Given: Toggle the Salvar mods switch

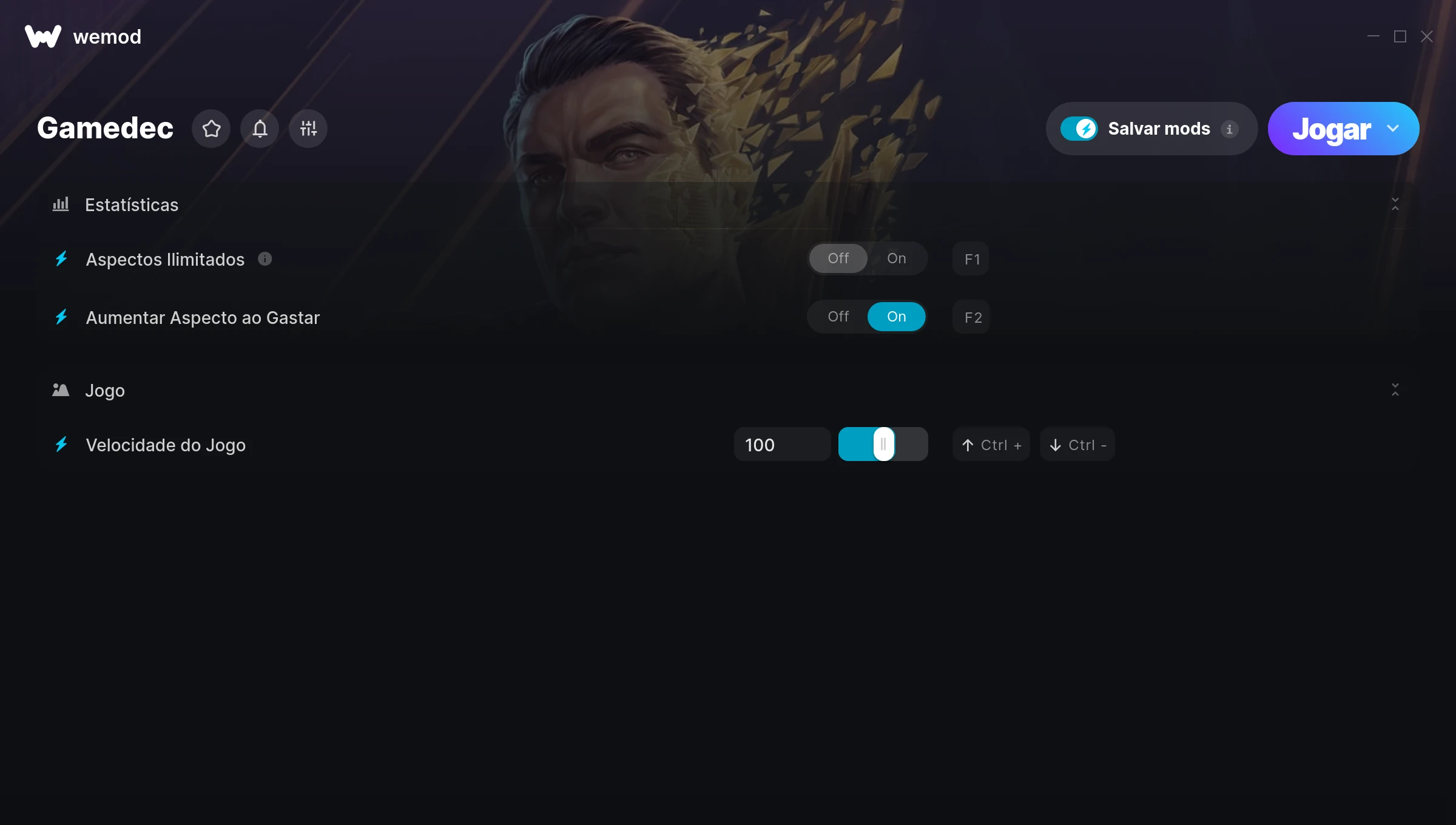Looking at the screenshot, I should (x=1079, y=129).
